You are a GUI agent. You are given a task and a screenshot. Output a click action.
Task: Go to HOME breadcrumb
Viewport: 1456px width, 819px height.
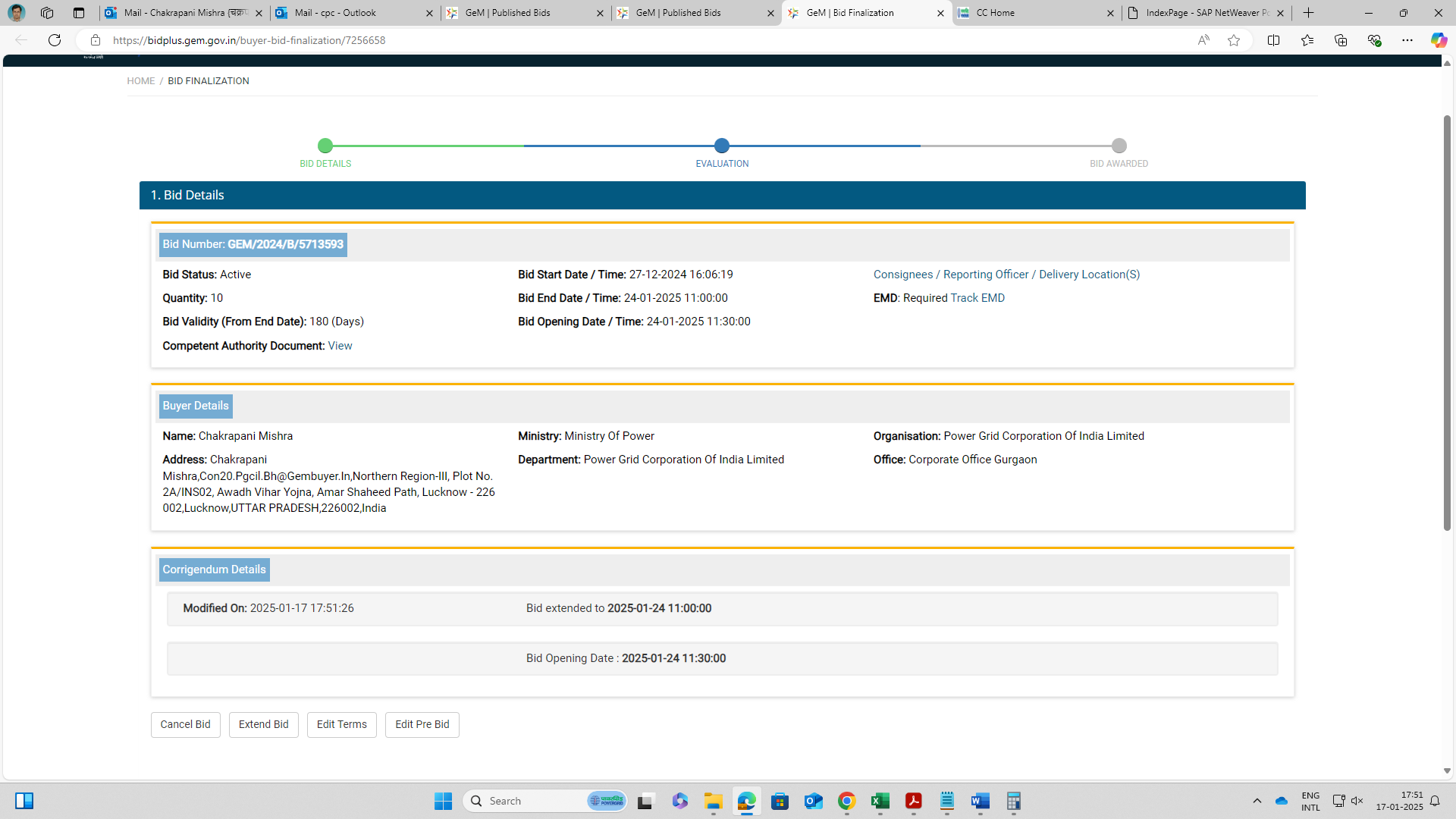[x=141, y=81]
